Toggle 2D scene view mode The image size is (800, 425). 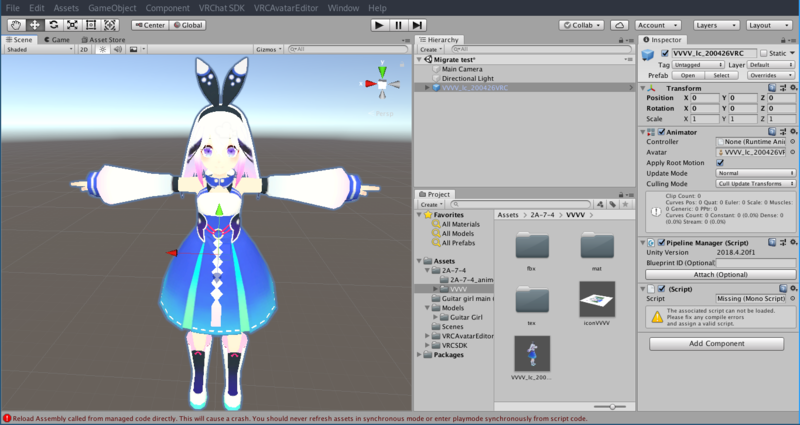84,49
